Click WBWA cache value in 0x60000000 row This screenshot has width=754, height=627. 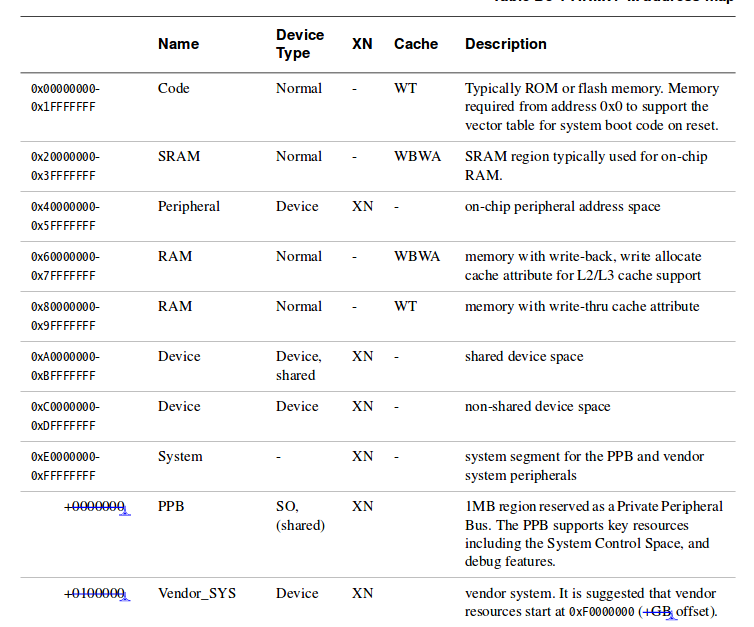point(417,257)
